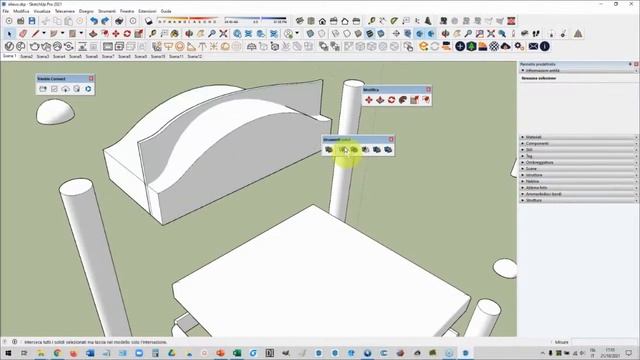Select the Rotate tool in main toolbar
The image size is (640, 360).
[127, 34]
